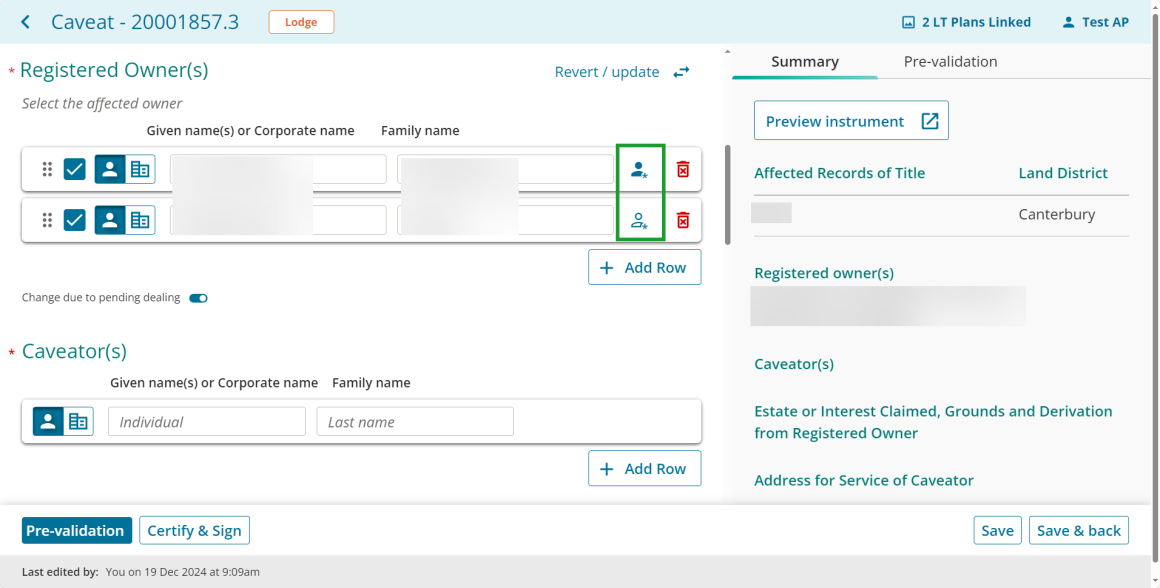Screen dimensions: 1160x588
Task: Select corporate type icon in Caveator row
Action: click(78, 422)
